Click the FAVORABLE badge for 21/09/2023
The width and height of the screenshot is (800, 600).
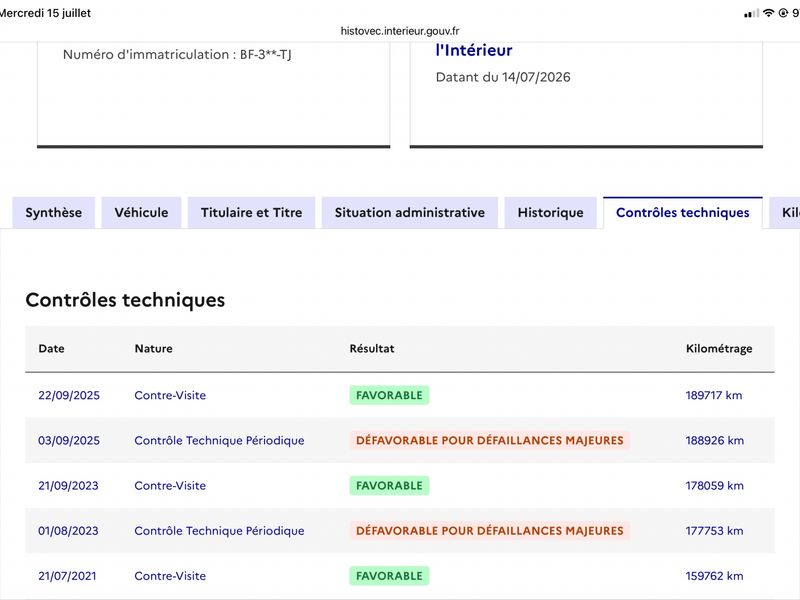click(x=389, y=486)
